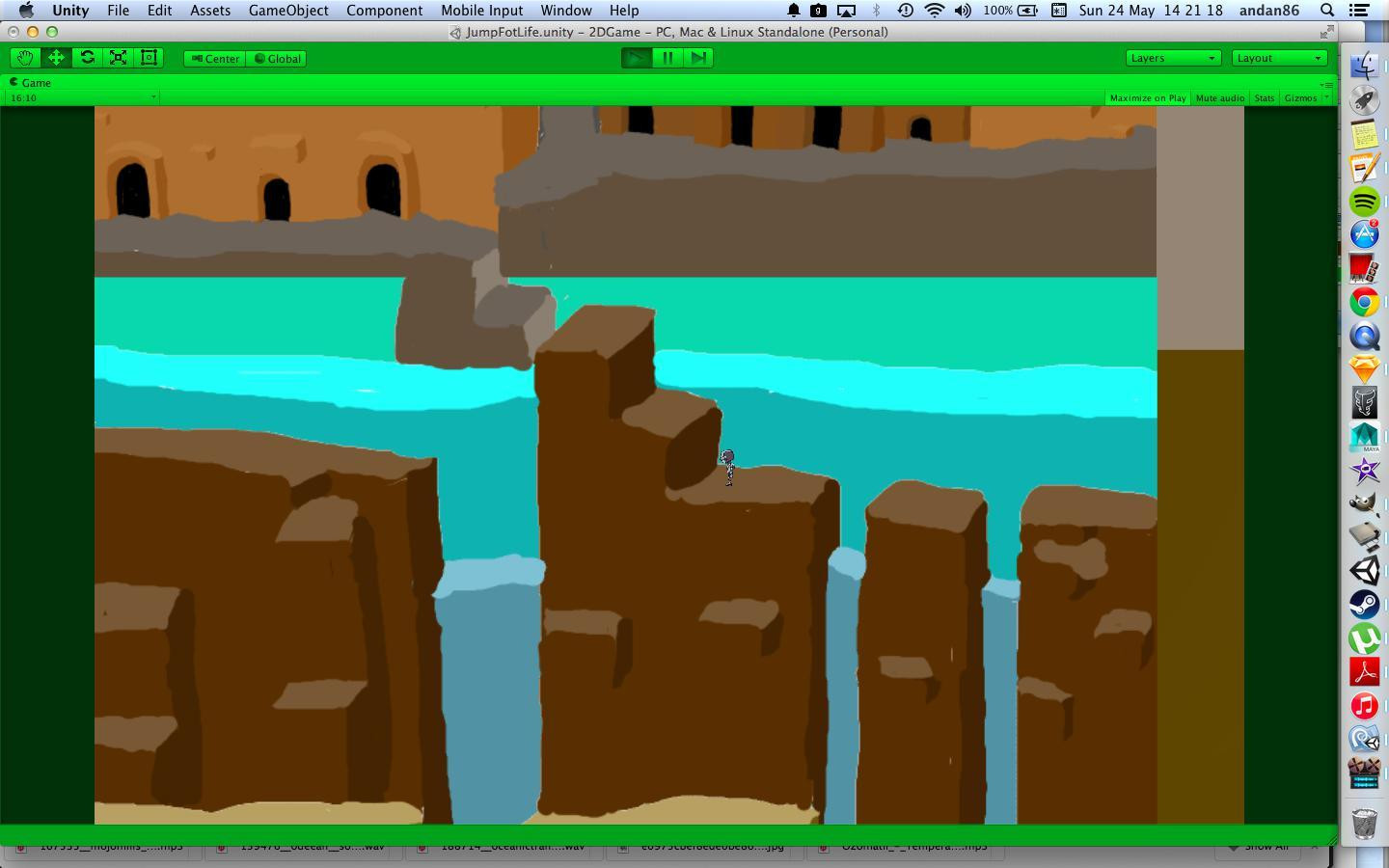Open Time Machine status menu
1389x868 pixels.
point(905,11)
